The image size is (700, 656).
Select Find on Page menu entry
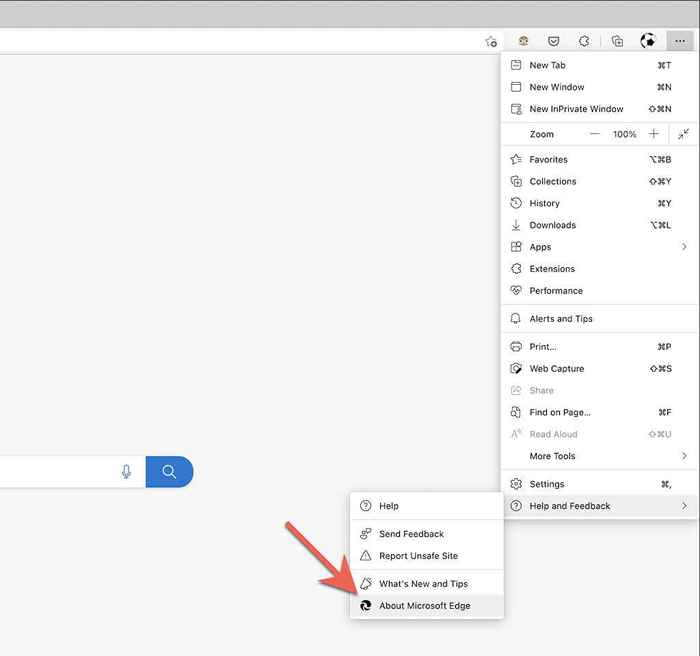[x=599, y=412]
